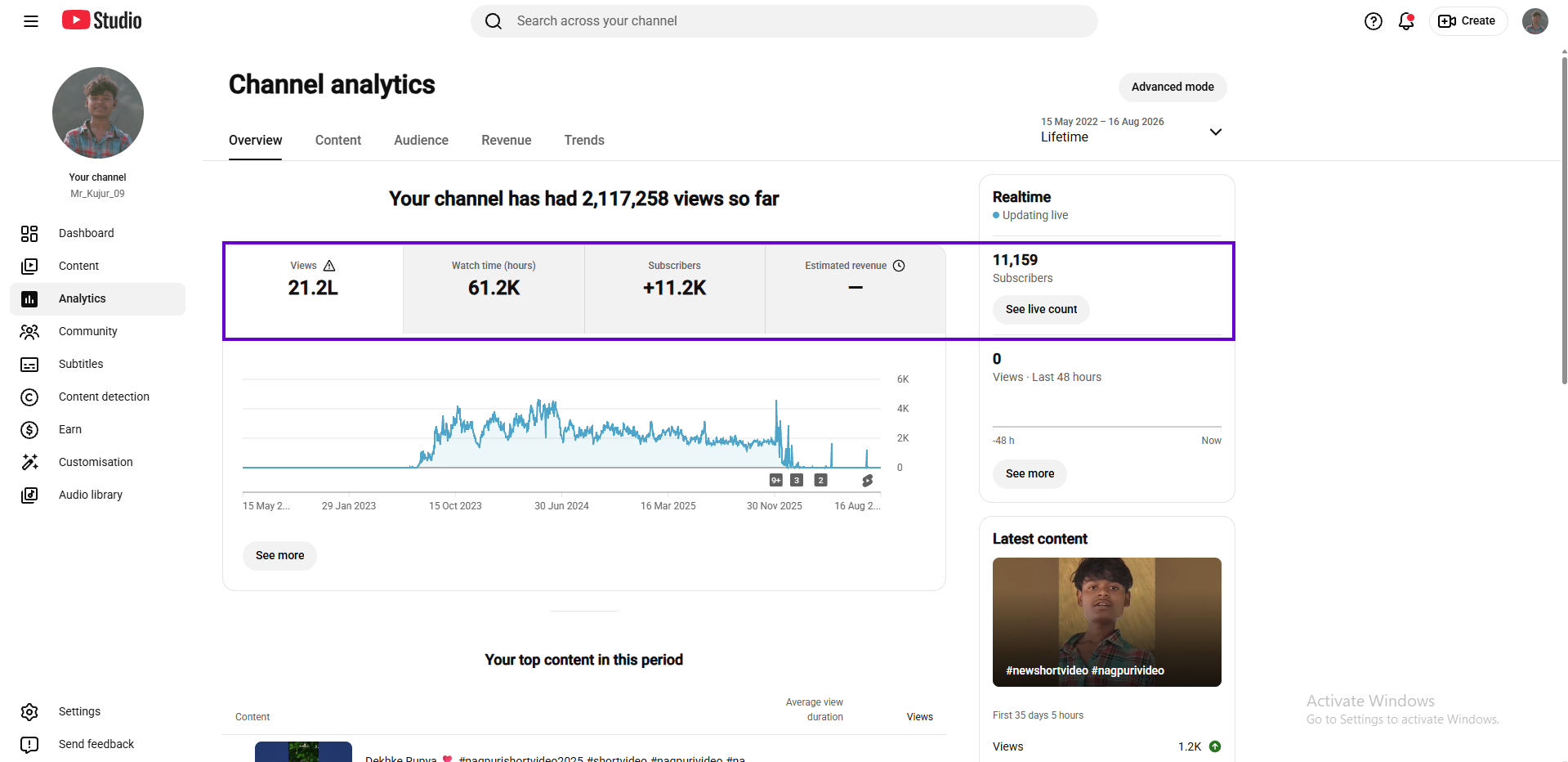Viewport: 1568px width, 762px height.
Task: Click the YouTube Studio logo
Action: click(x=102, y=20)
